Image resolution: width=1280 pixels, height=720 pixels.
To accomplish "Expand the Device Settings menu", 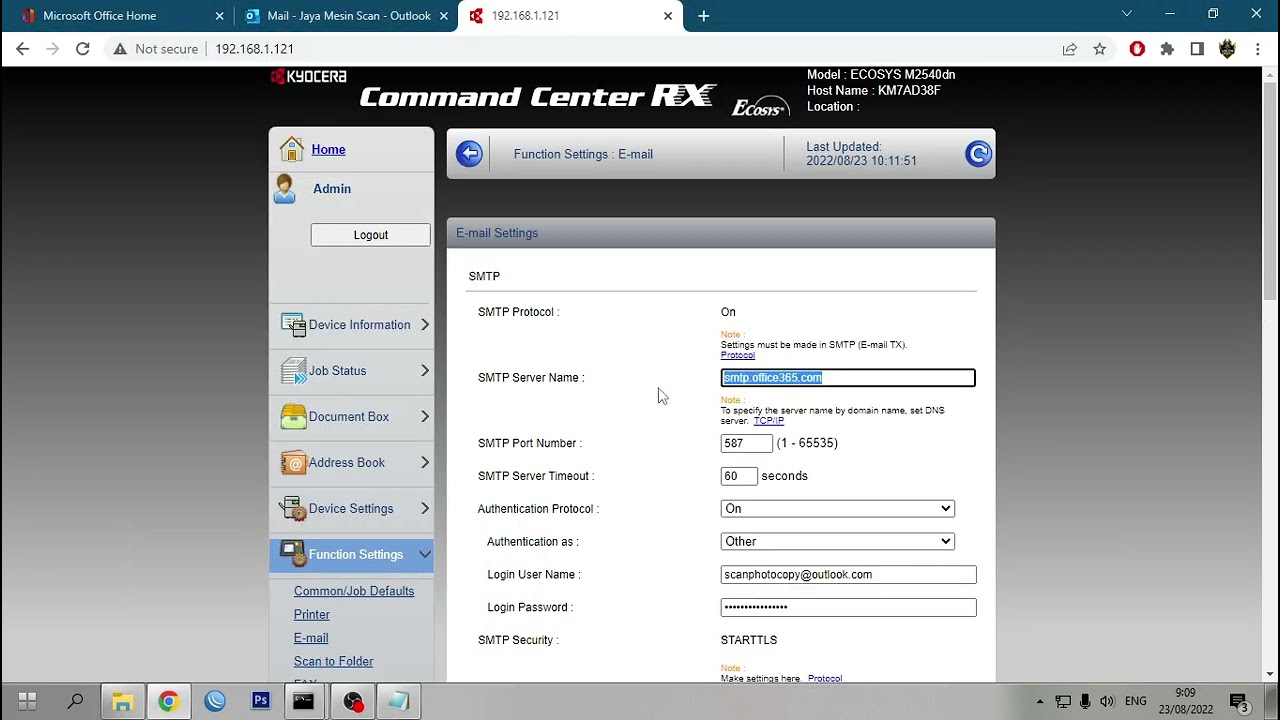I will click(425, 509).
